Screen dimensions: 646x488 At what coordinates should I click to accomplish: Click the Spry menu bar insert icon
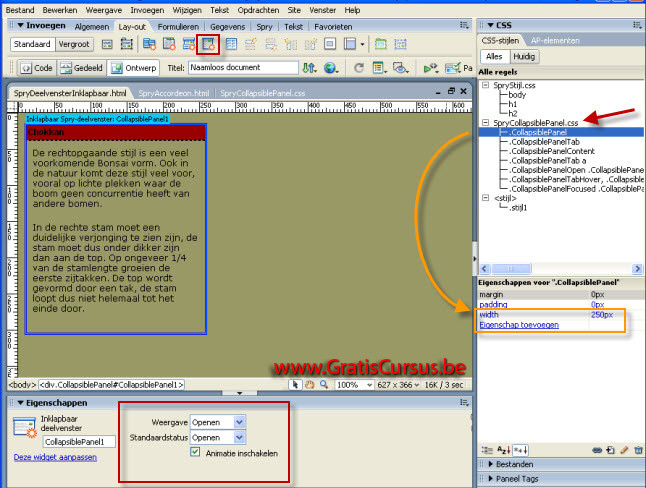(149, 44)
